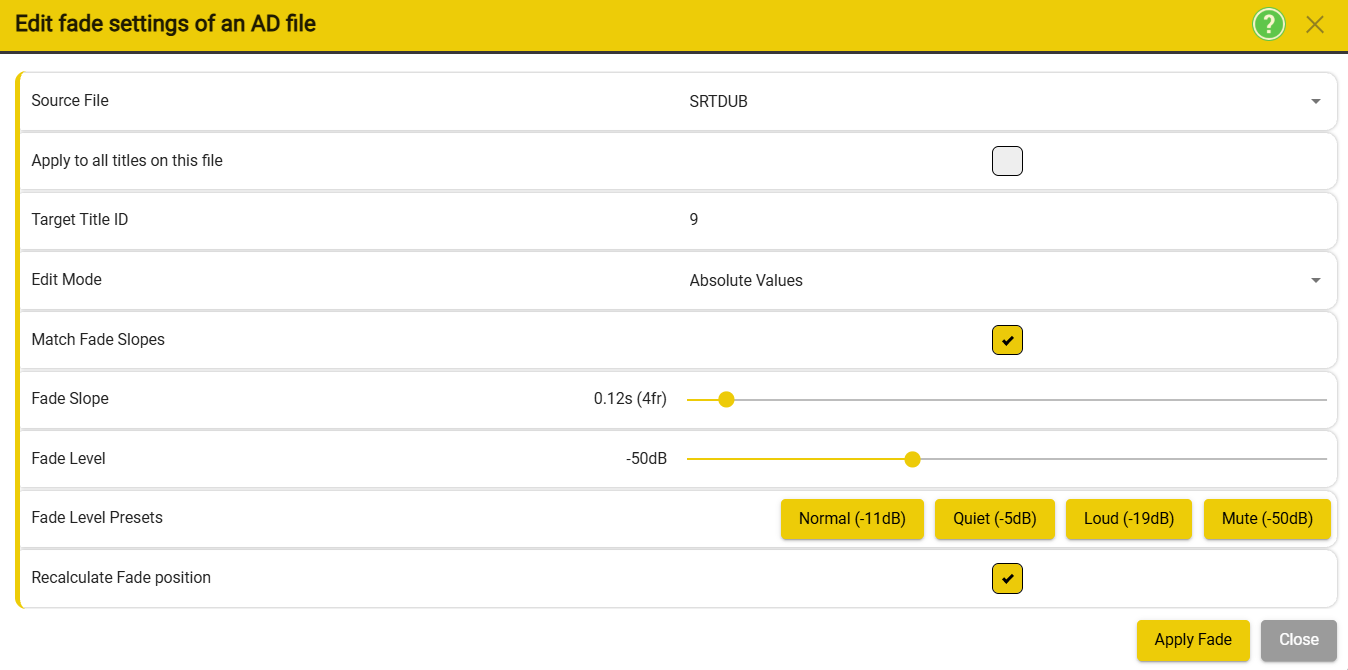Click the Fade Level Presets label
This screenshot has height=670, width=1348.
tap(97, 518)
